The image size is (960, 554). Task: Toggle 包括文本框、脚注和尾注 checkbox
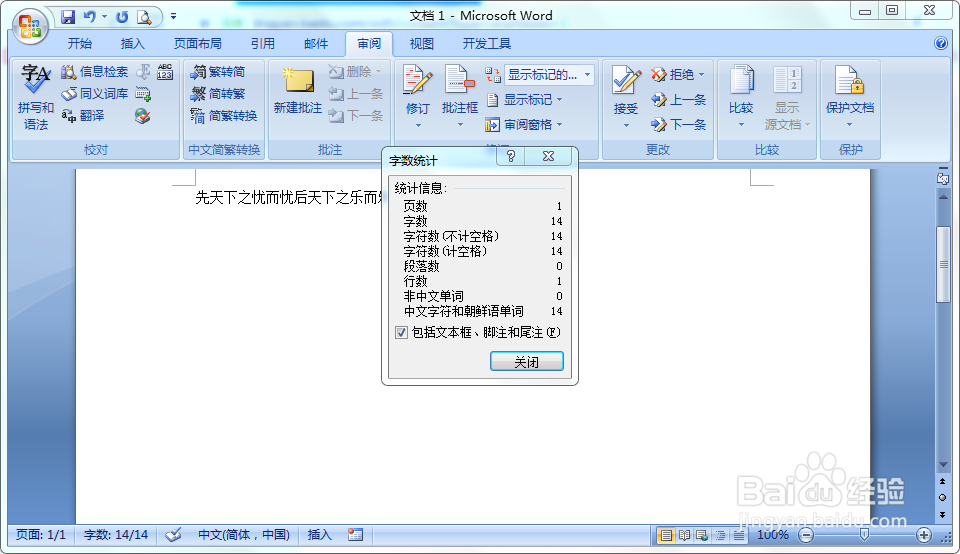point(402,332)
